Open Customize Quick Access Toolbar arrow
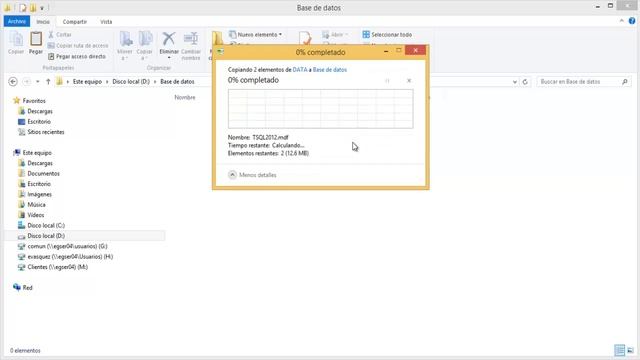This screenshot has width=640, height=360. pyautogui.click(x=42, y=8)
